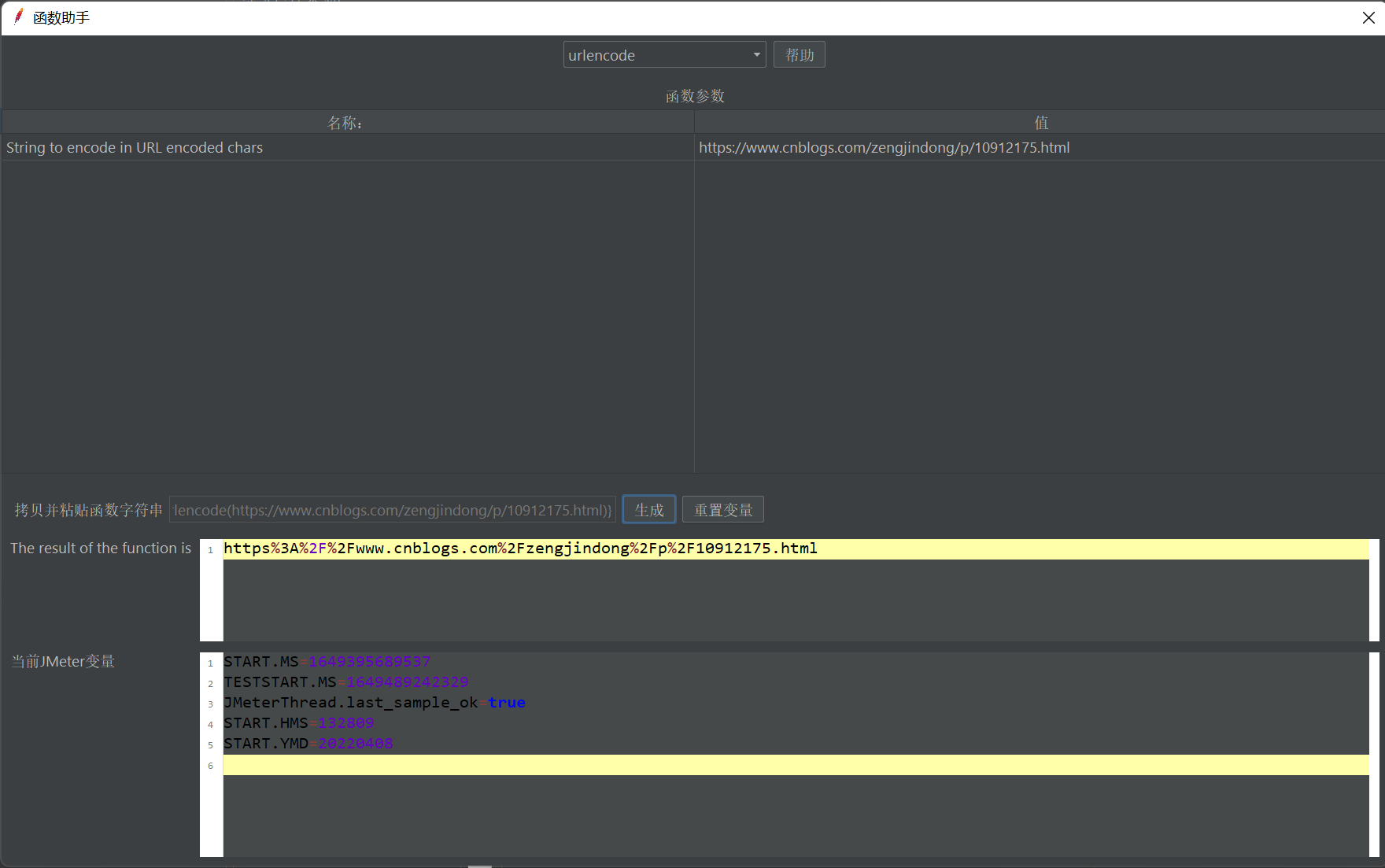Select the START.MS variable line
The height and width of the screenshot is (868, 1385).
796,662
